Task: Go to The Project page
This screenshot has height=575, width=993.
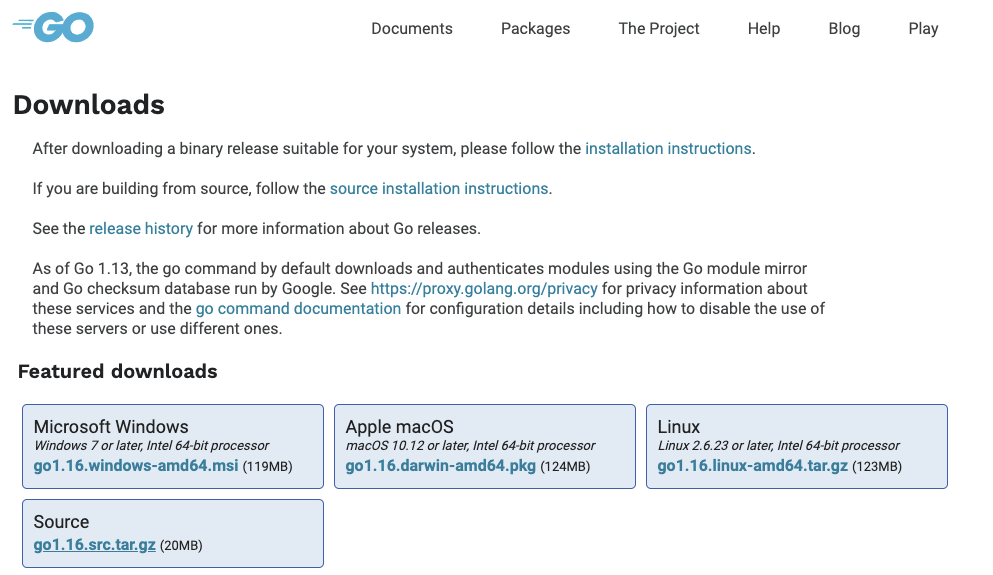Action: (659, 28)
